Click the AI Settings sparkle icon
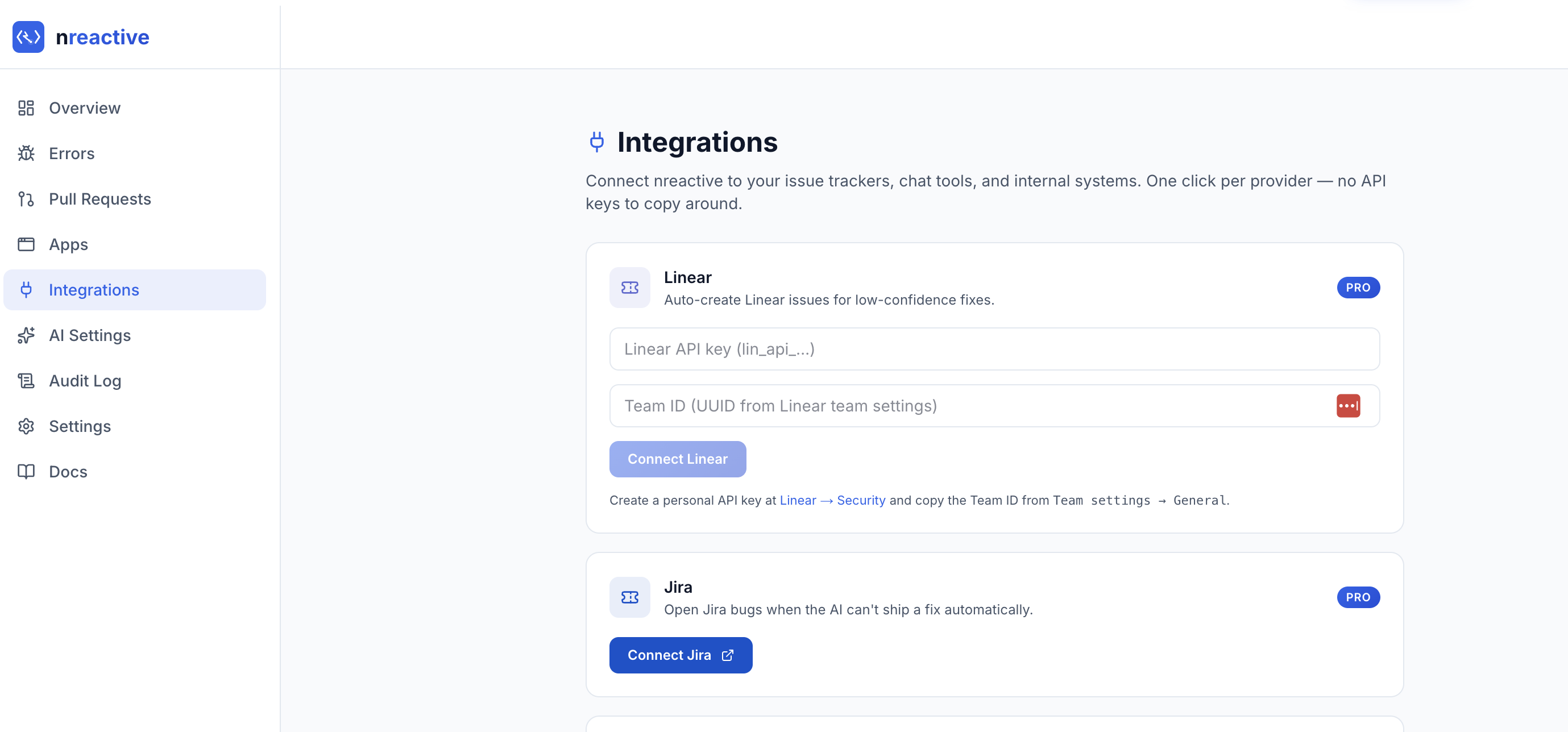 (x=26, y=335)
